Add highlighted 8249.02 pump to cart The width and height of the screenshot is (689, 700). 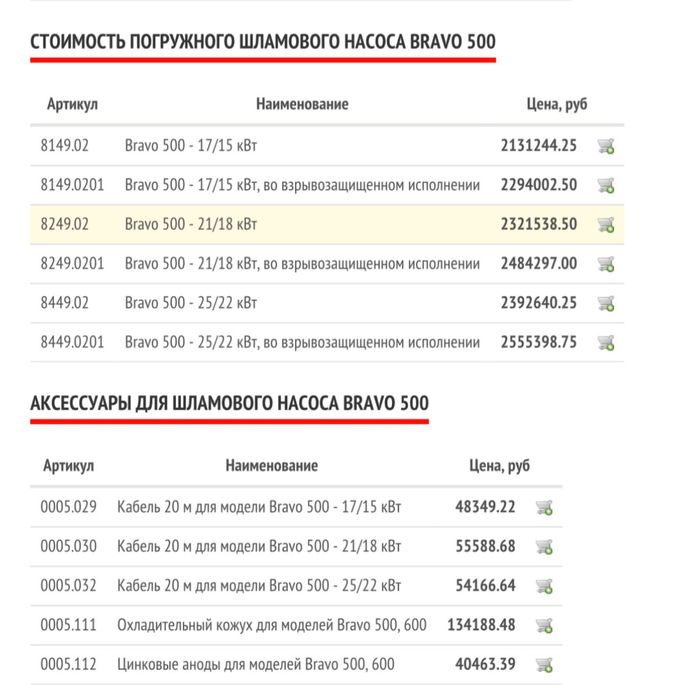coord(606,225)
